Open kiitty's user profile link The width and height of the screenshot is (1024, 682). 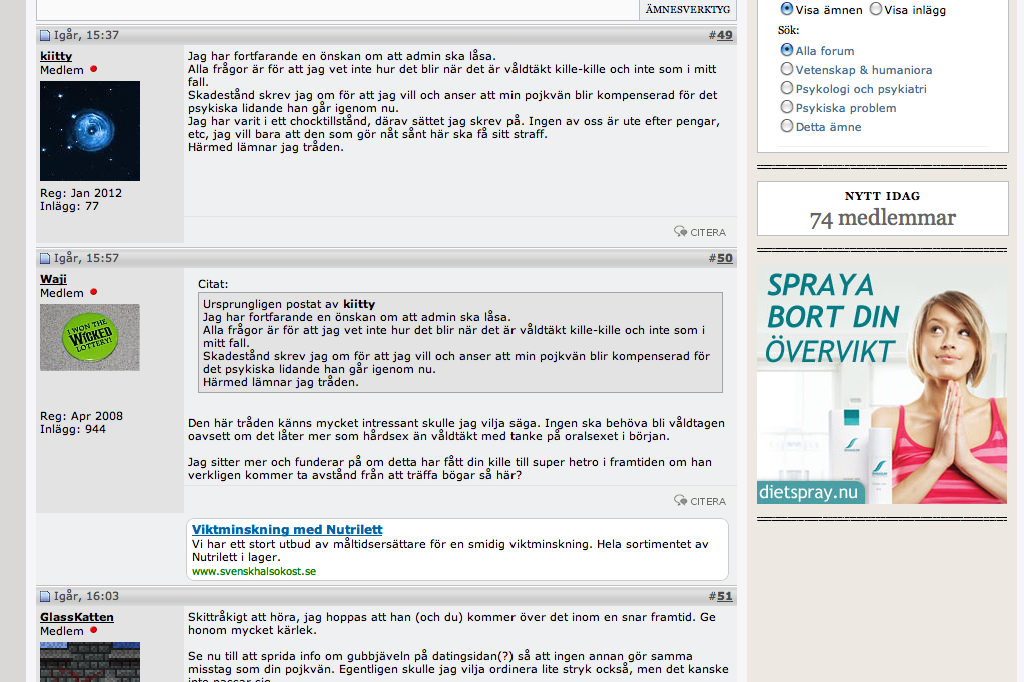pos(56,56)
